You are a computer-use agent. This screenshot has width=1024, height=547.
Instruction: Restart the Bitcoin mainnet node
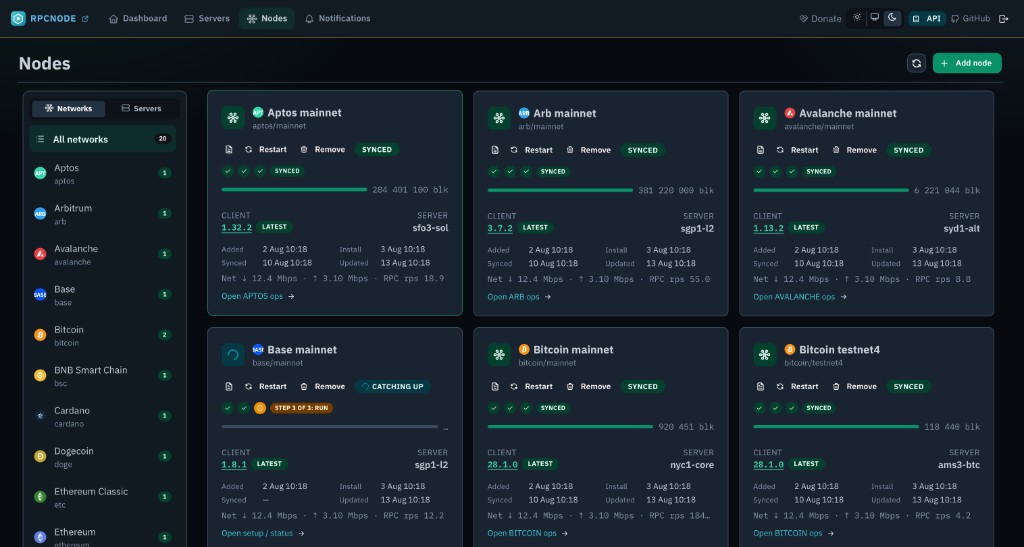pos(532,386)
